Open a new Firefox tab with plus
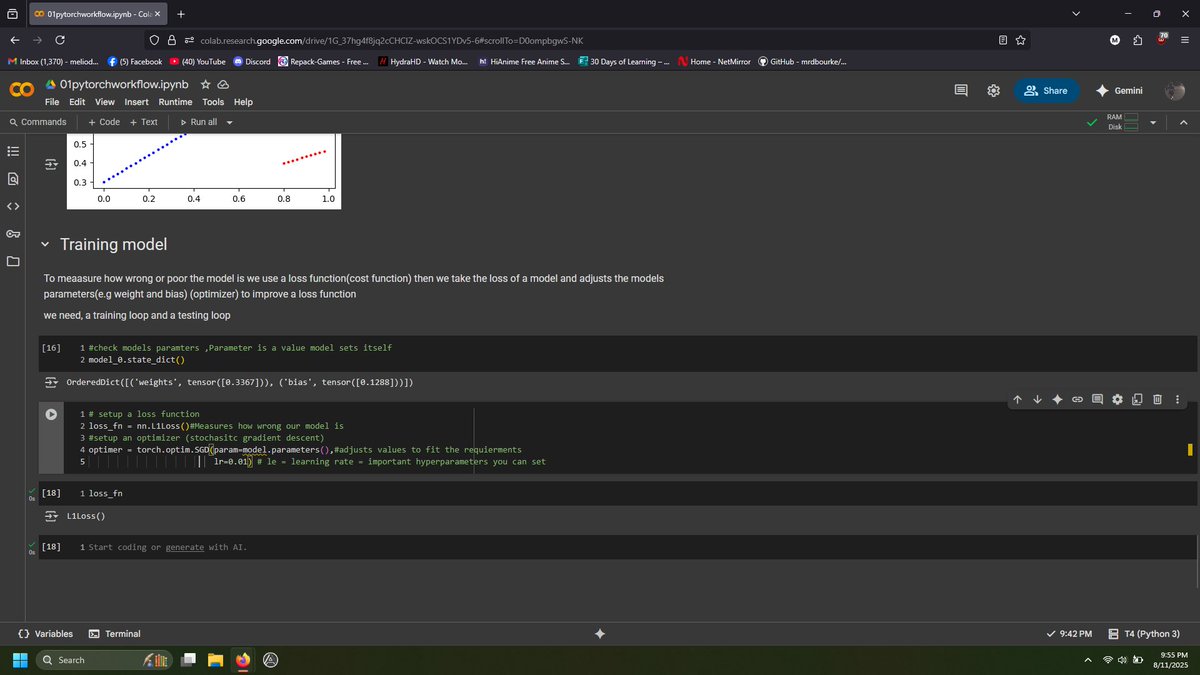The height and width of the screenshot is (675, 1200). pyautogui.click(x=180, y=14)
